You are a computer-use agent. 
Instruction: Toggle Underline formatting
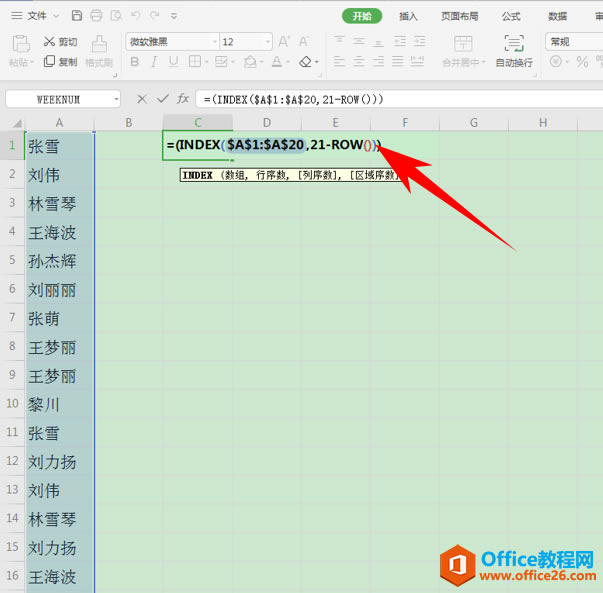(173, 62)
